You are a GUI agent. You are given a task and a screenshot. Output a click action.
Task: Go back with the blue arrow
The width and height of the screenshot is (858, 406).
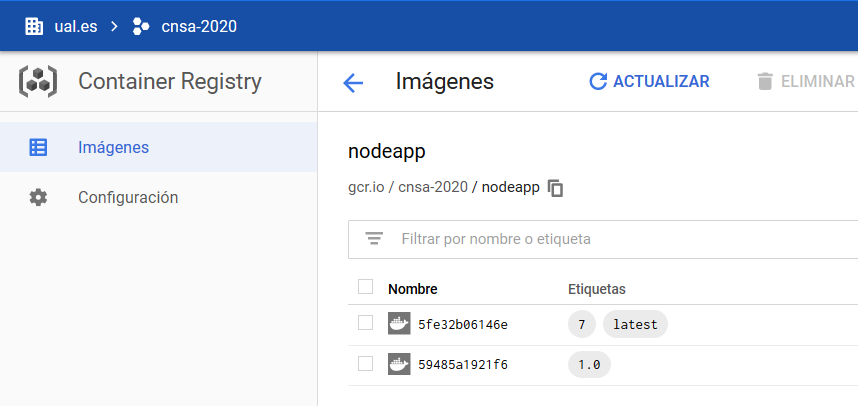(x=353, y=83)
